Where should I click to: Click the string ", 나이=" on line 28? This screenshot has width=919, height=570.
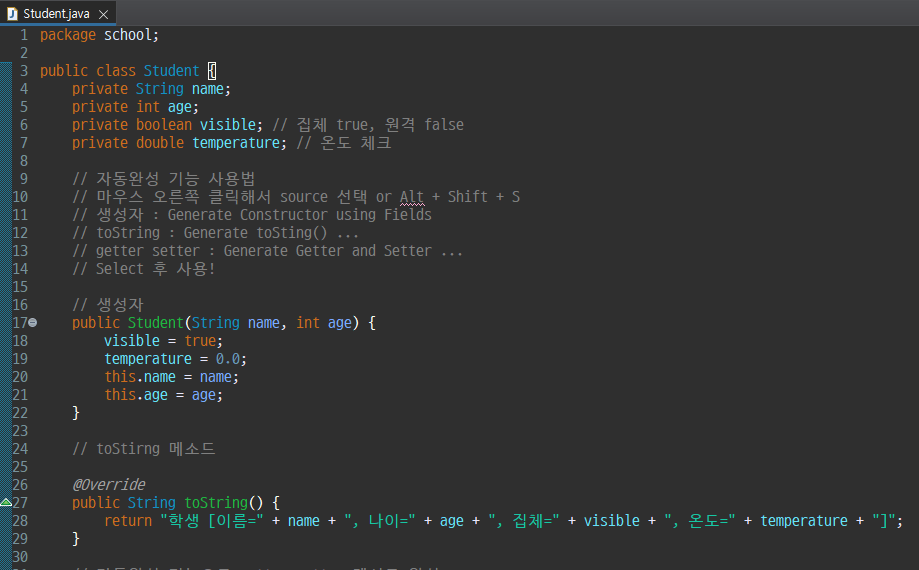(x=380, y=521)
